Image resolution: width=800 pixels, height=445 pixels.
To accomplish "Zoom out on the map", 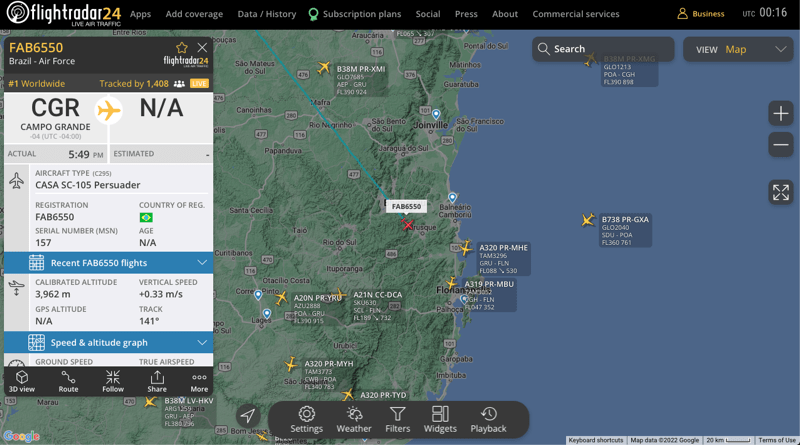I will (781, 144).
